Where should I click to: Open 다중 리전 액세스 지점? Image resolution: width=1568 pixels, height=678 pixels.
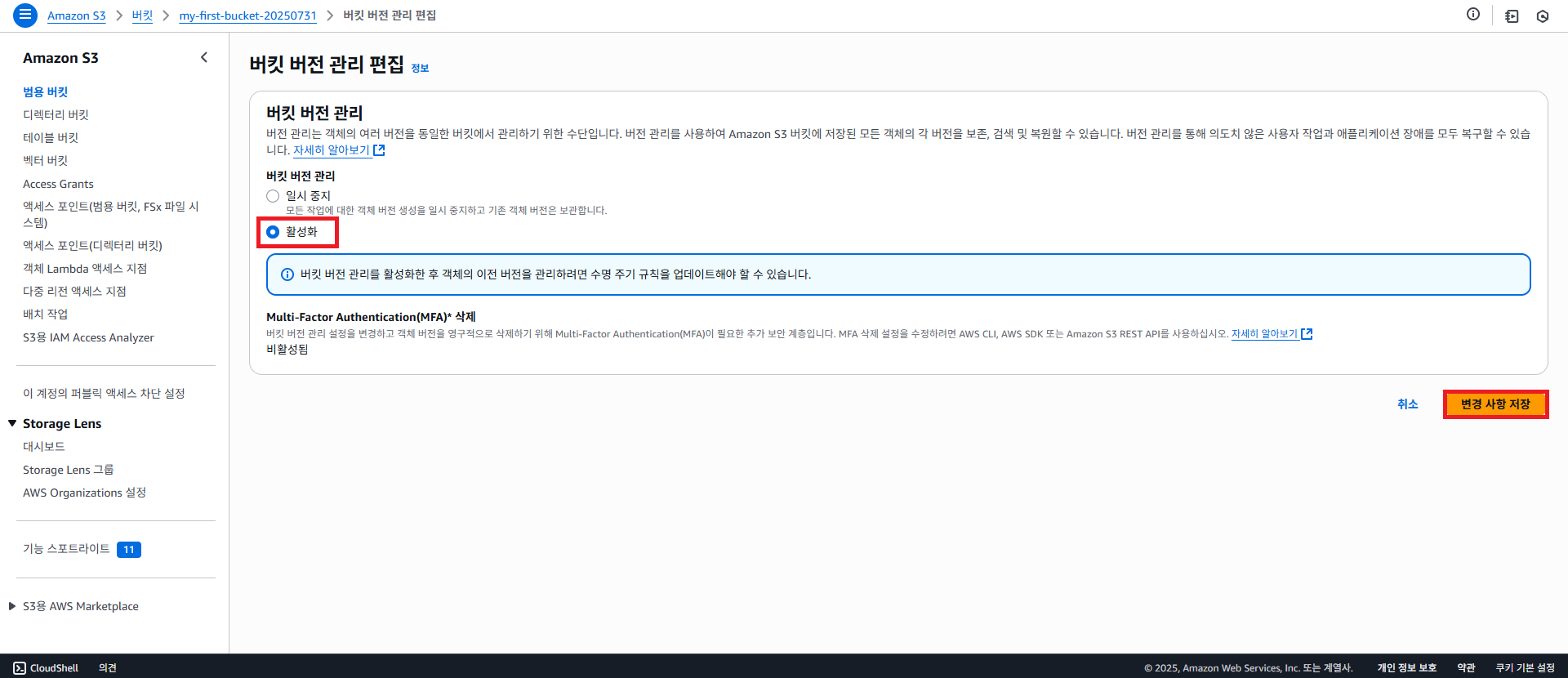(x=74, y=291)
